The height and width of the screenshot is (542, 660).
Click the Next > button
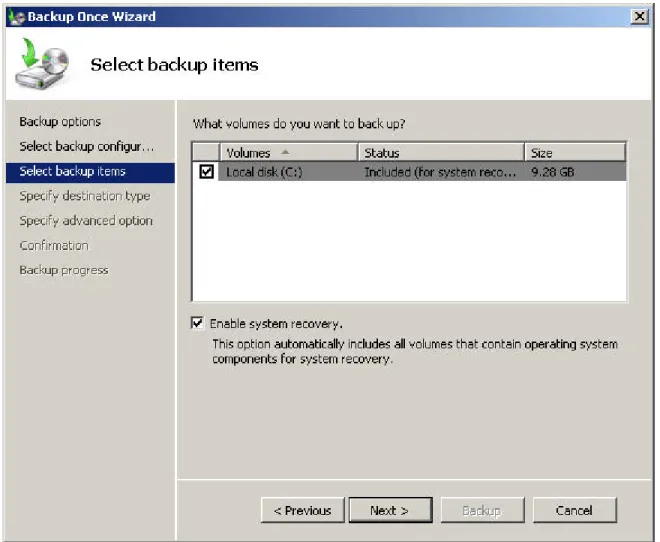[391, 510]
